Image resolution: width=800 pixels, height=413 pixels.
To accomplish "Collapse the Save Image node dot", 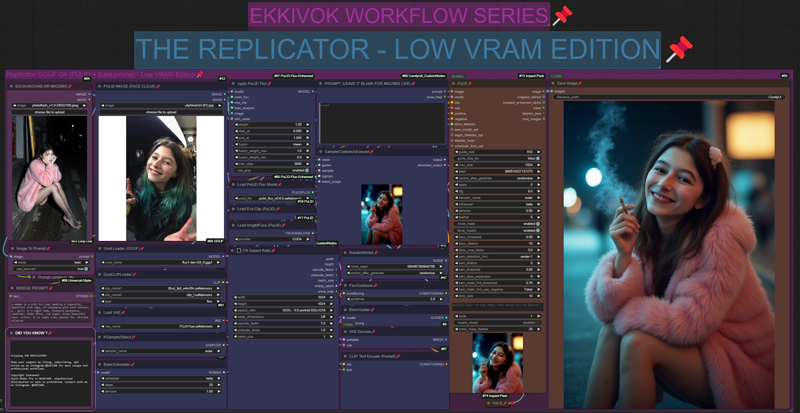I will coord(554,83).
